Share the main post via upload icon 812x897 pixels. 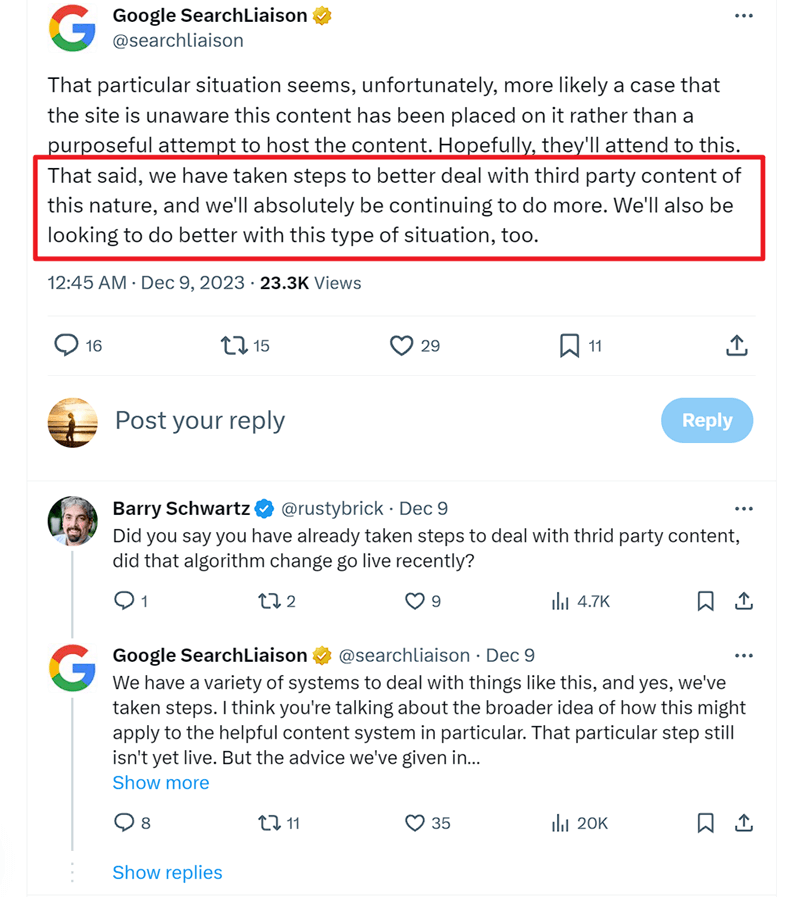coord(736,346)
